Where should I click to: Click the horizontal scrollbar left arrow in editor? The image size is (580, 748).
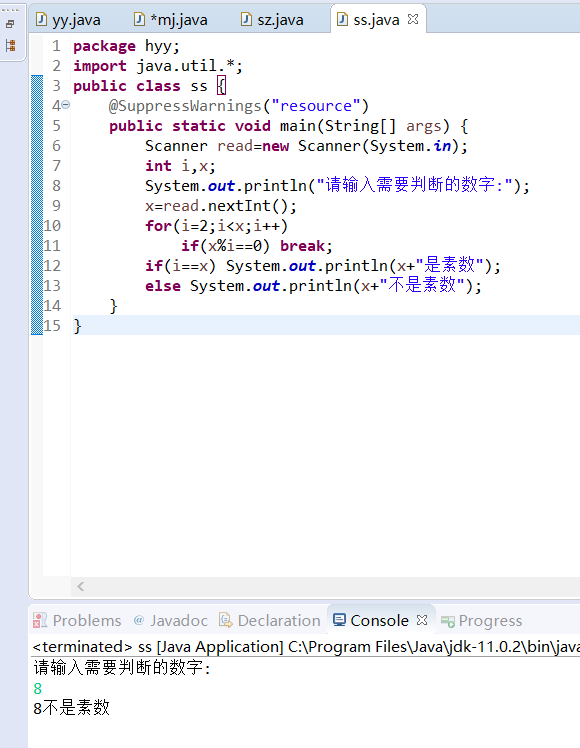(81, 586)
